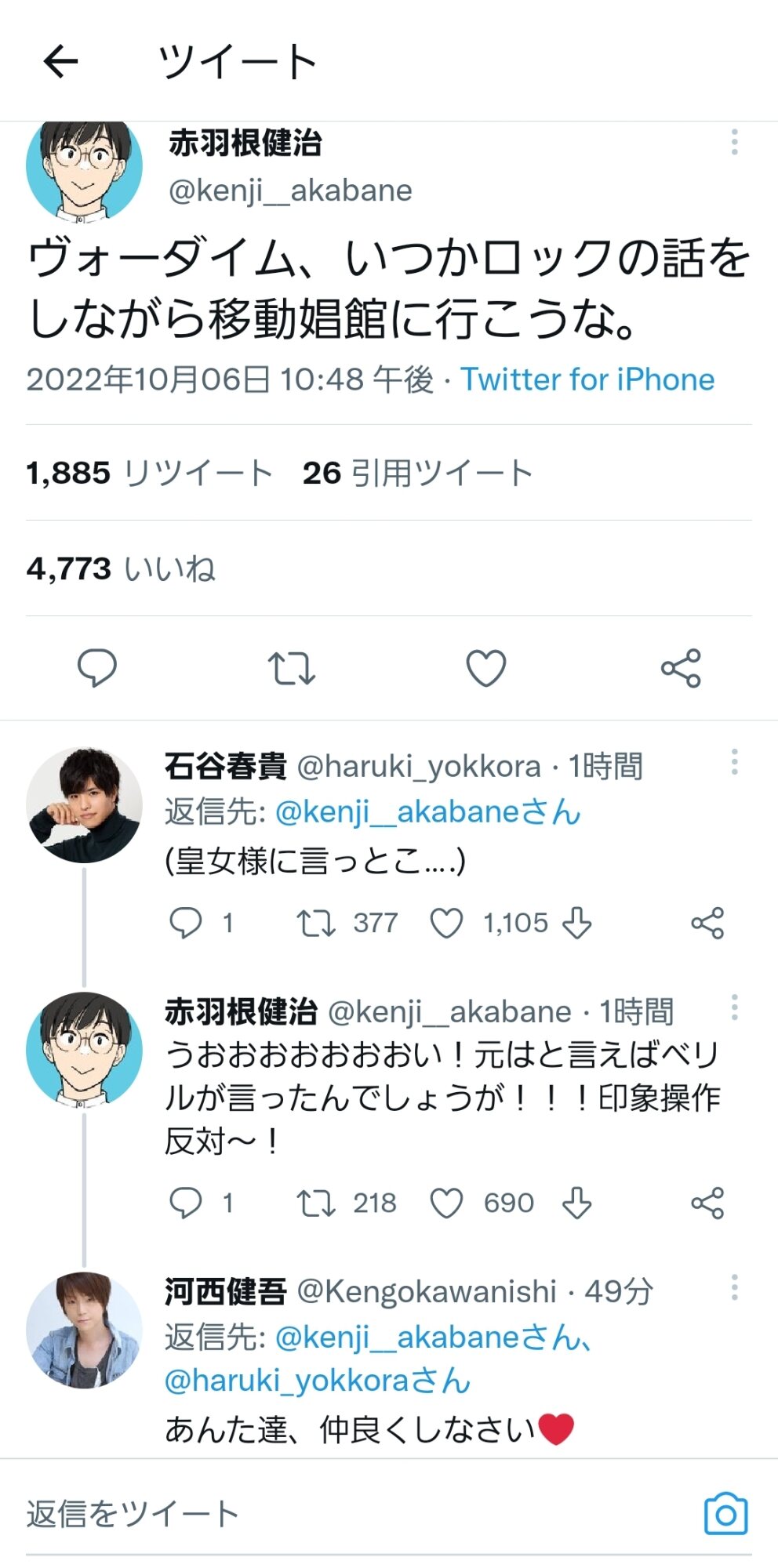Like the main tweet with the heart
The height and width of the screenshot is (1568, 778).
coord(486,669)
